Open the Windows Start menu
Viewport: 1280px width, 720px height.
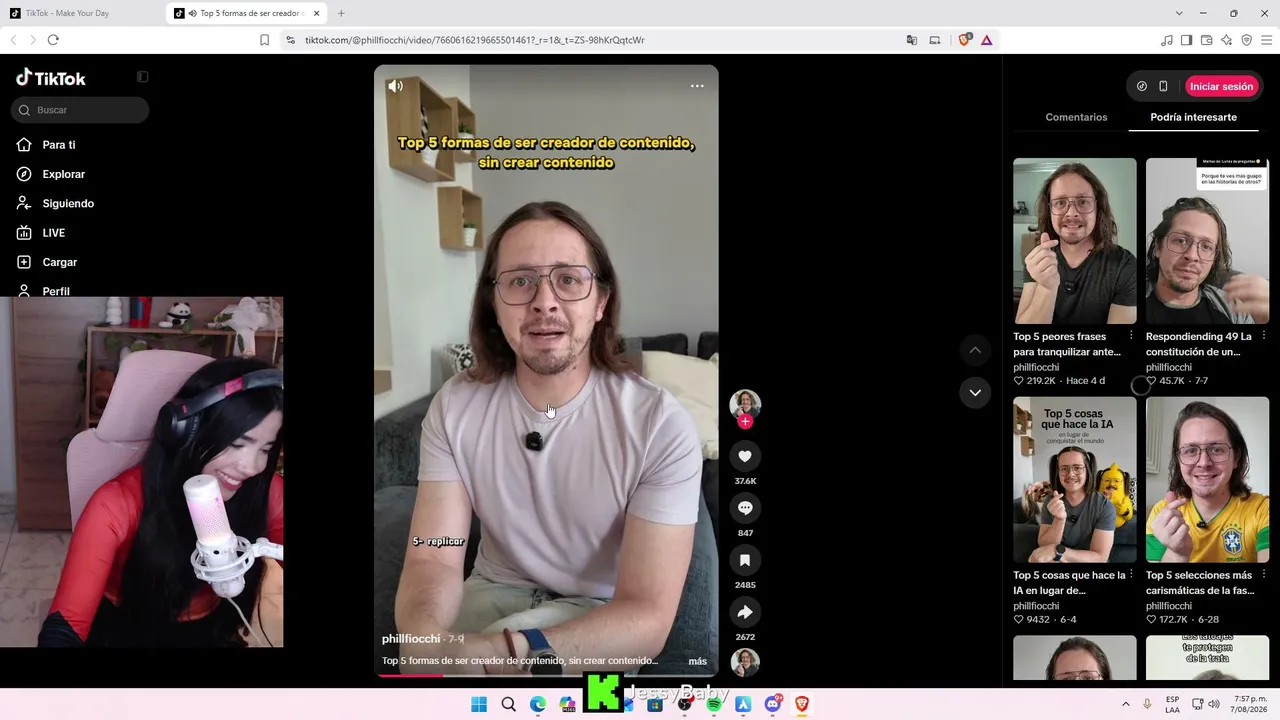coord(479,704)
